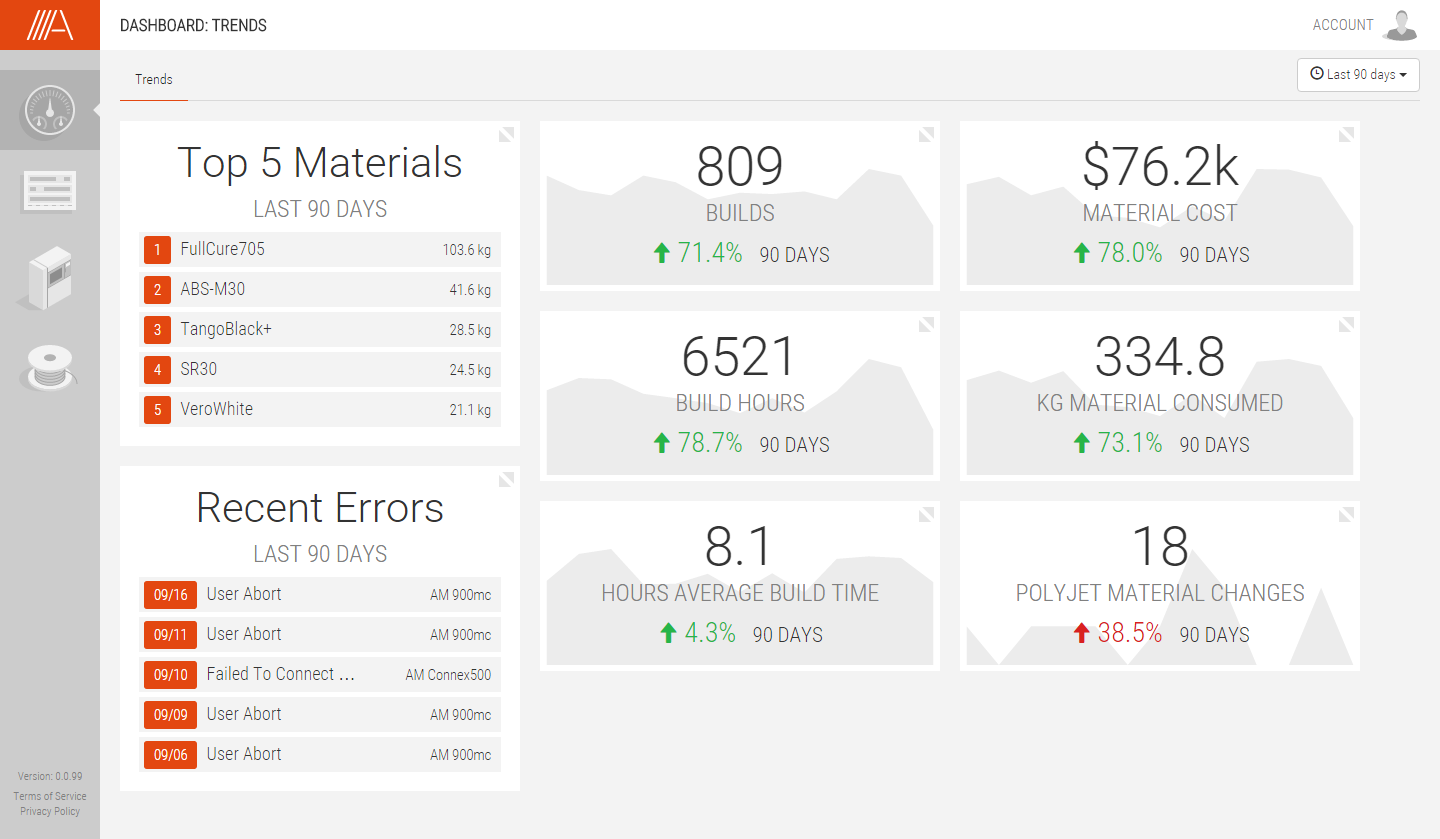Viewport: 1440px width, 839px height.
Task: Click green arrow beside 78.0% material cost
Action: click(1080, 254)
